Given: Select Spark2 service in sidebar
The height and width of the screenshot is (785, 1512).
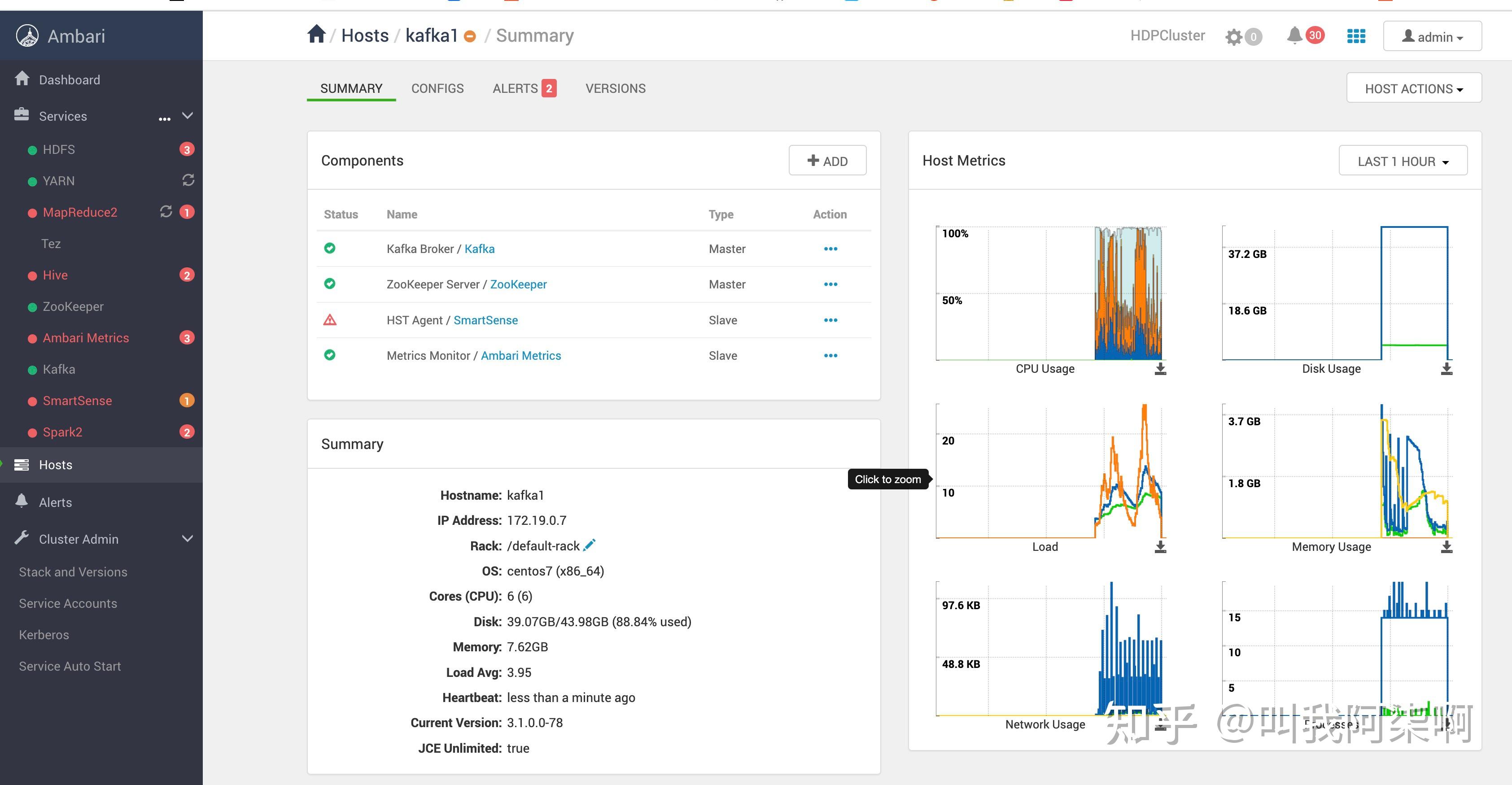Looking at the screenshot, I should click(62, 432).
